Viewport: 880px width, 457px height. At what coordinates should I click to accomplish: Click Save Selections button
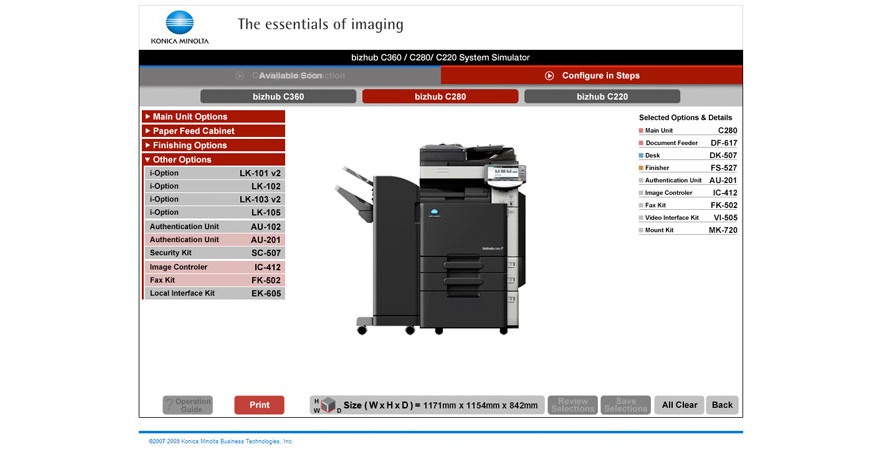click(x=626, y=405)
